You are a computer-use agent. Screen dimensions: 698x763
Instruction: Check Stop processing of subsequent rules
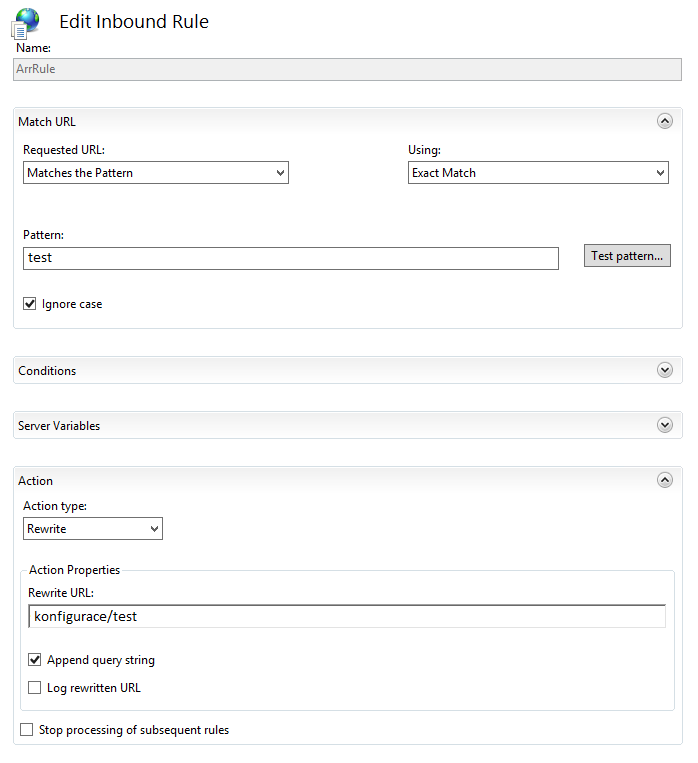pos(27,730)
